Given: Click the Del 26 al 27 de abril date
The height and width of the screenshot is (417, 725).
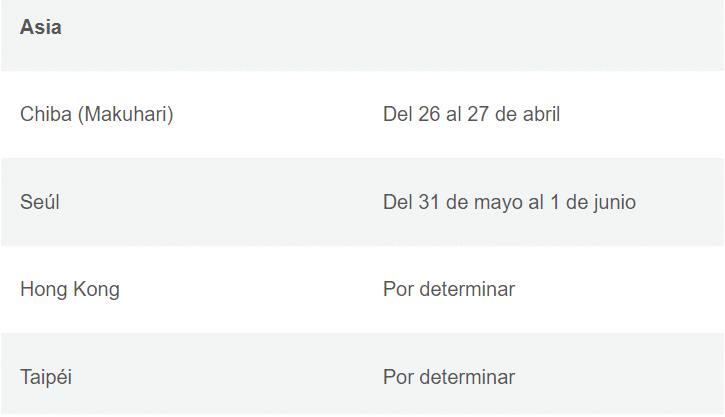Looking at the screenshot, I should (x=471, y=114).
